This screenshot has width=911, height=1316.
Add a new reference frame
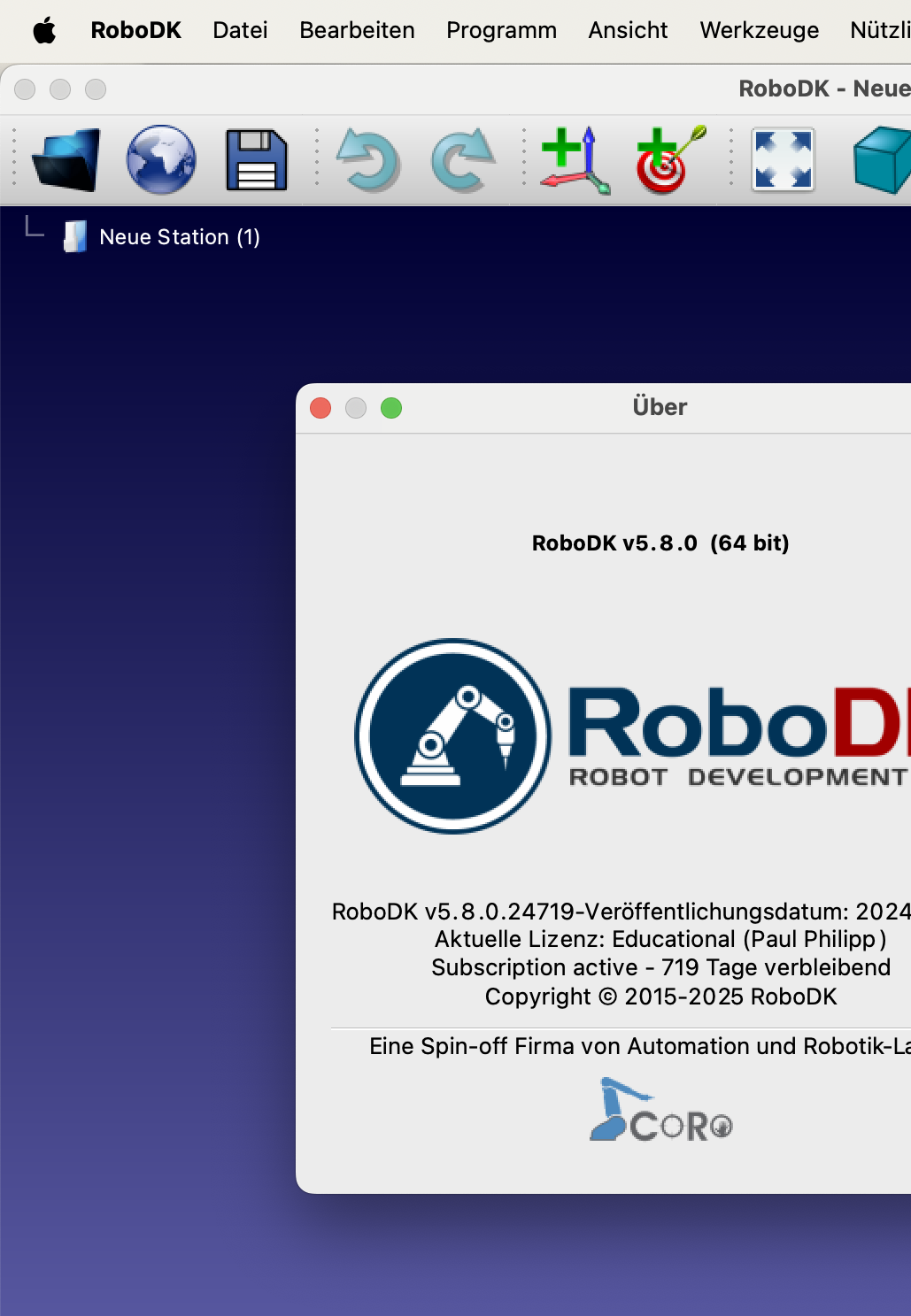[x=575, y=160]
